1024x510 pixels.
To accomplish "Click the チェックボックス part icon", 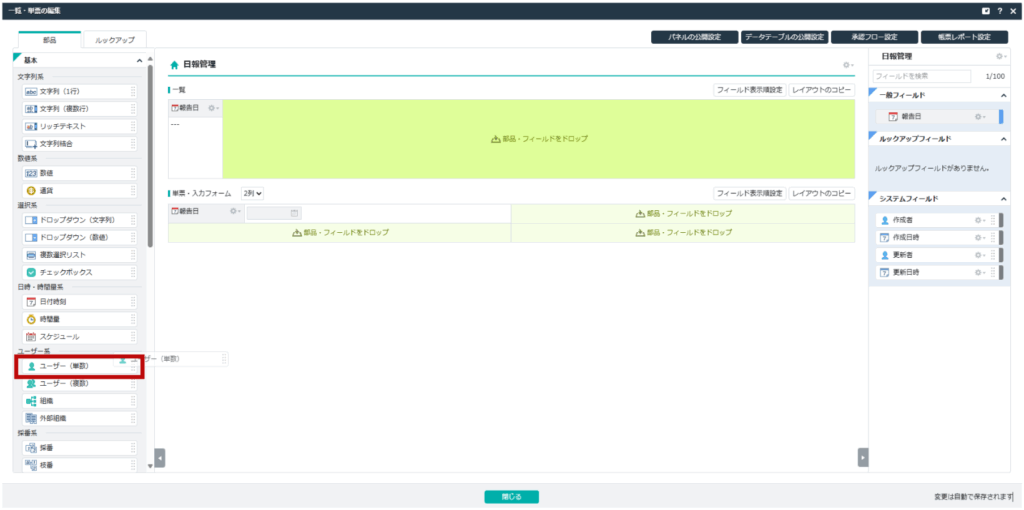I will [31, 272].
